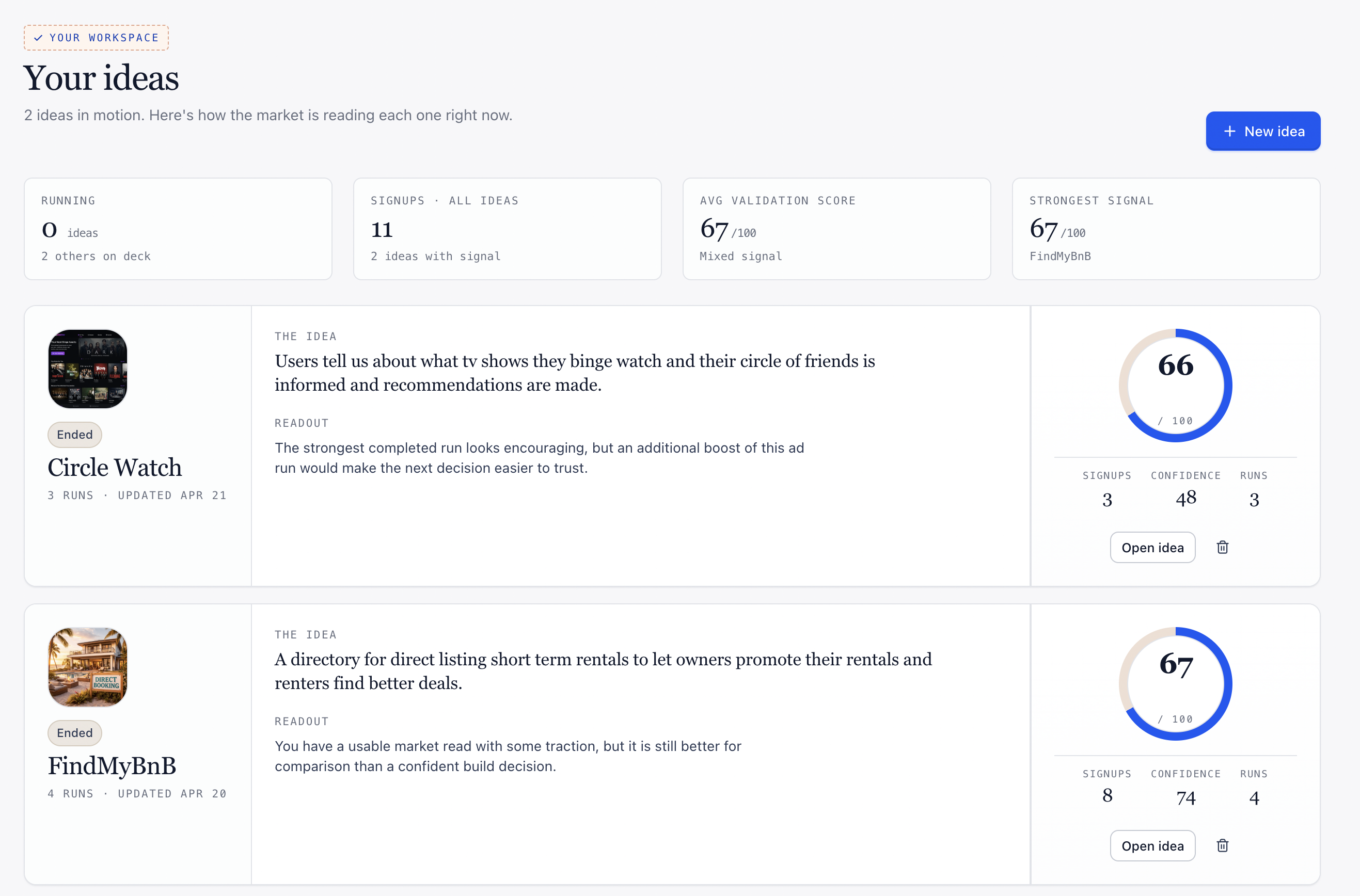Select the Avg Validation Score card

836,229
